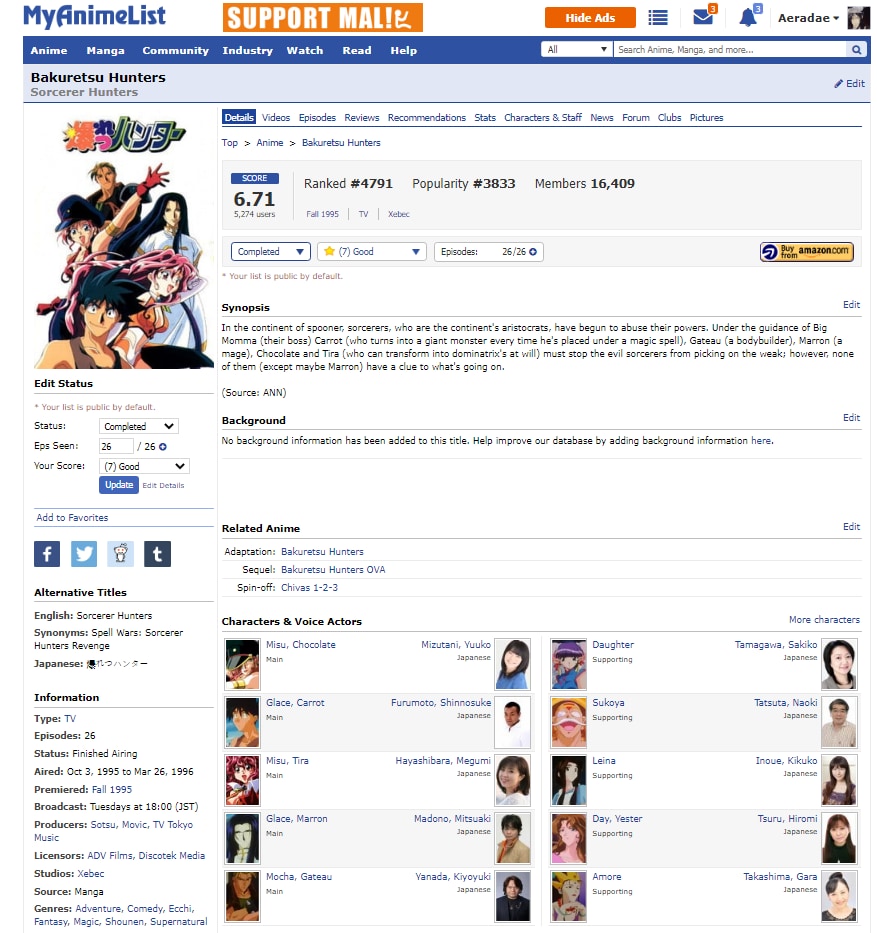
Task: Expand the Aeradae account menu
Action: pyautogui.click(x=809, y=18)
